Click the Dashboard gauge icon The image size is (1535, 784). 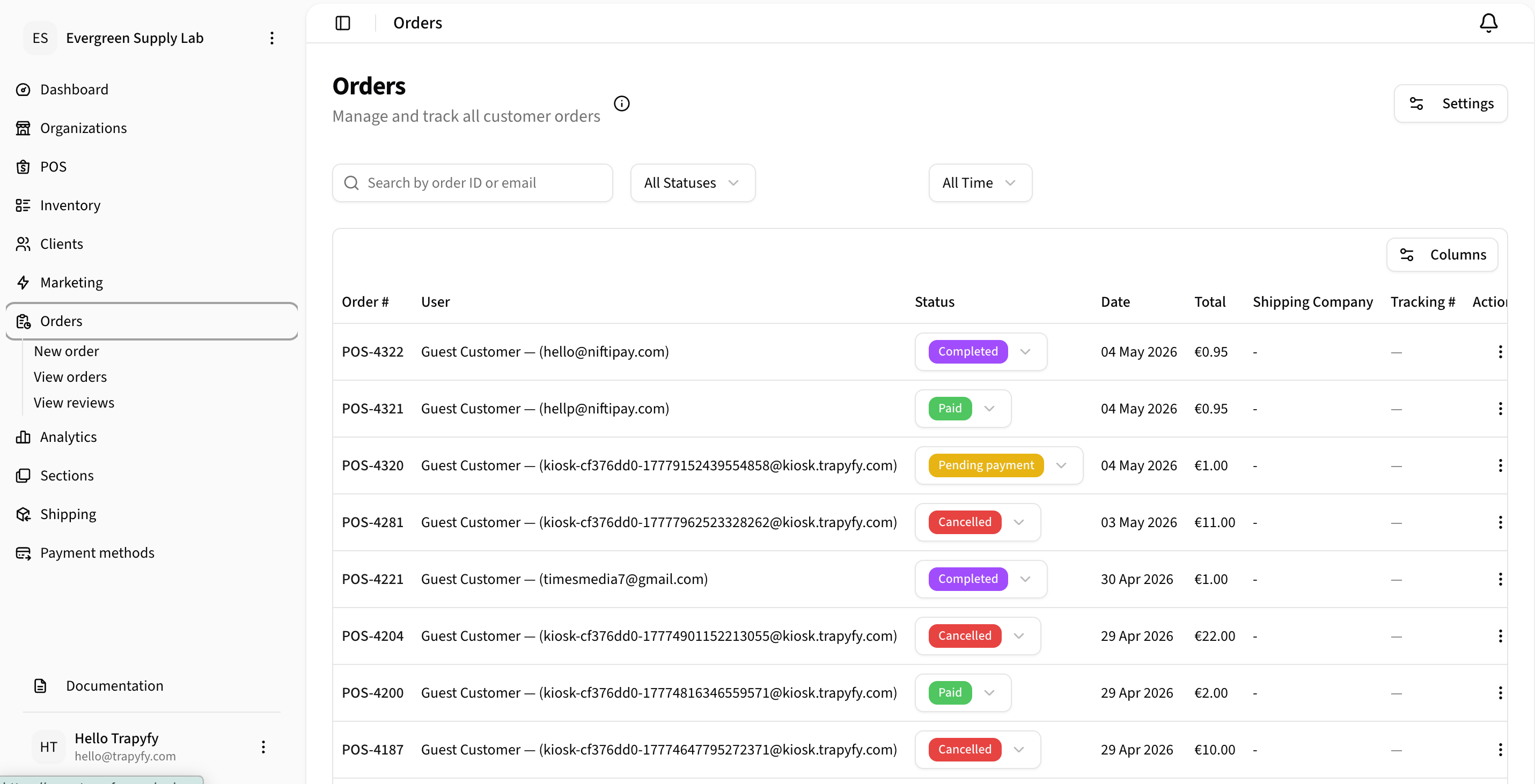[x=23, y=90]
